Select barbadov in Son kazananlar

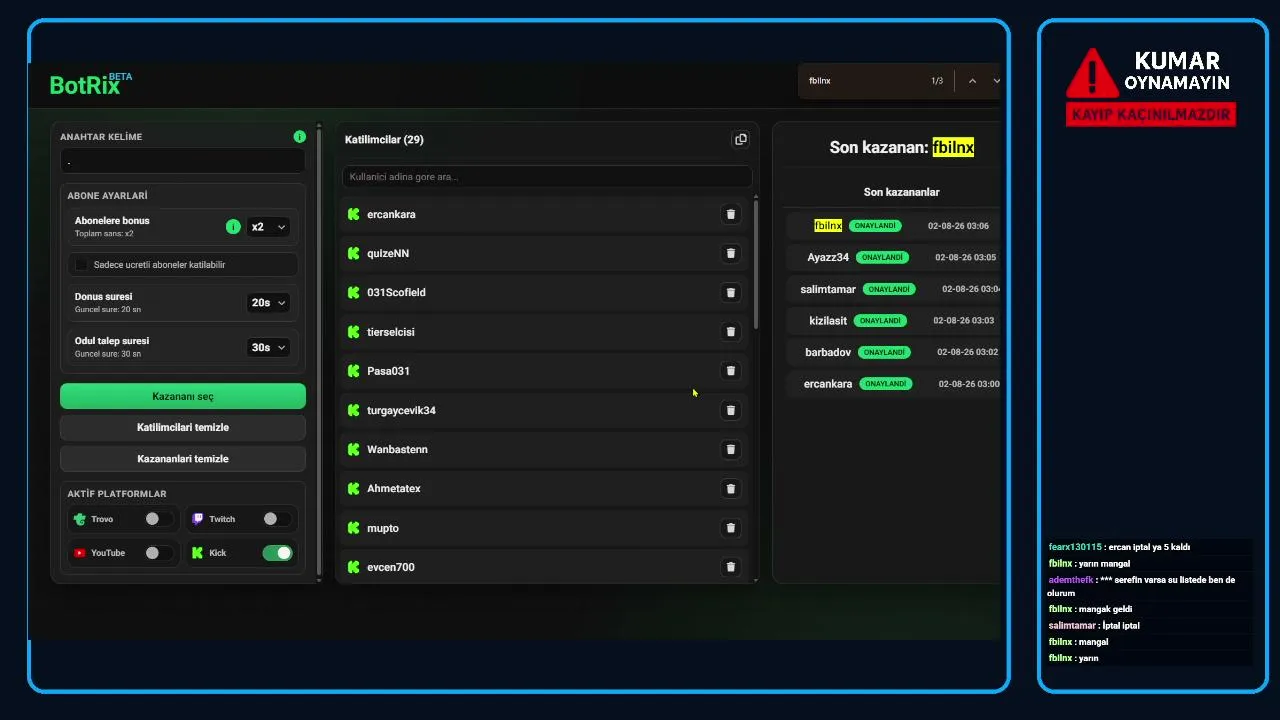828,352
